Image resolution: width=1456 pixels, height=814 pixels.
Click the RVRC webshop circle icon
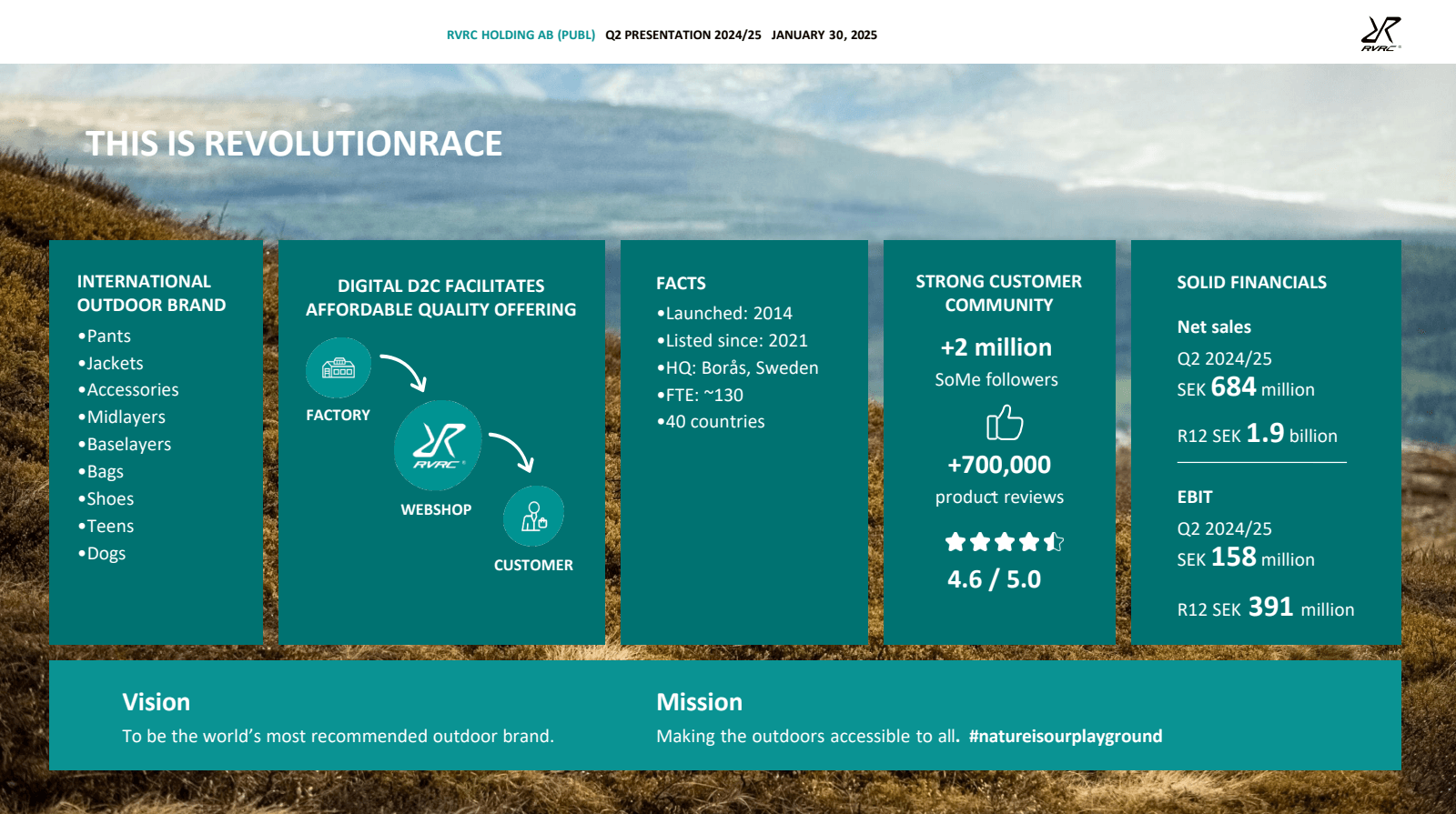tap(438, 446)
